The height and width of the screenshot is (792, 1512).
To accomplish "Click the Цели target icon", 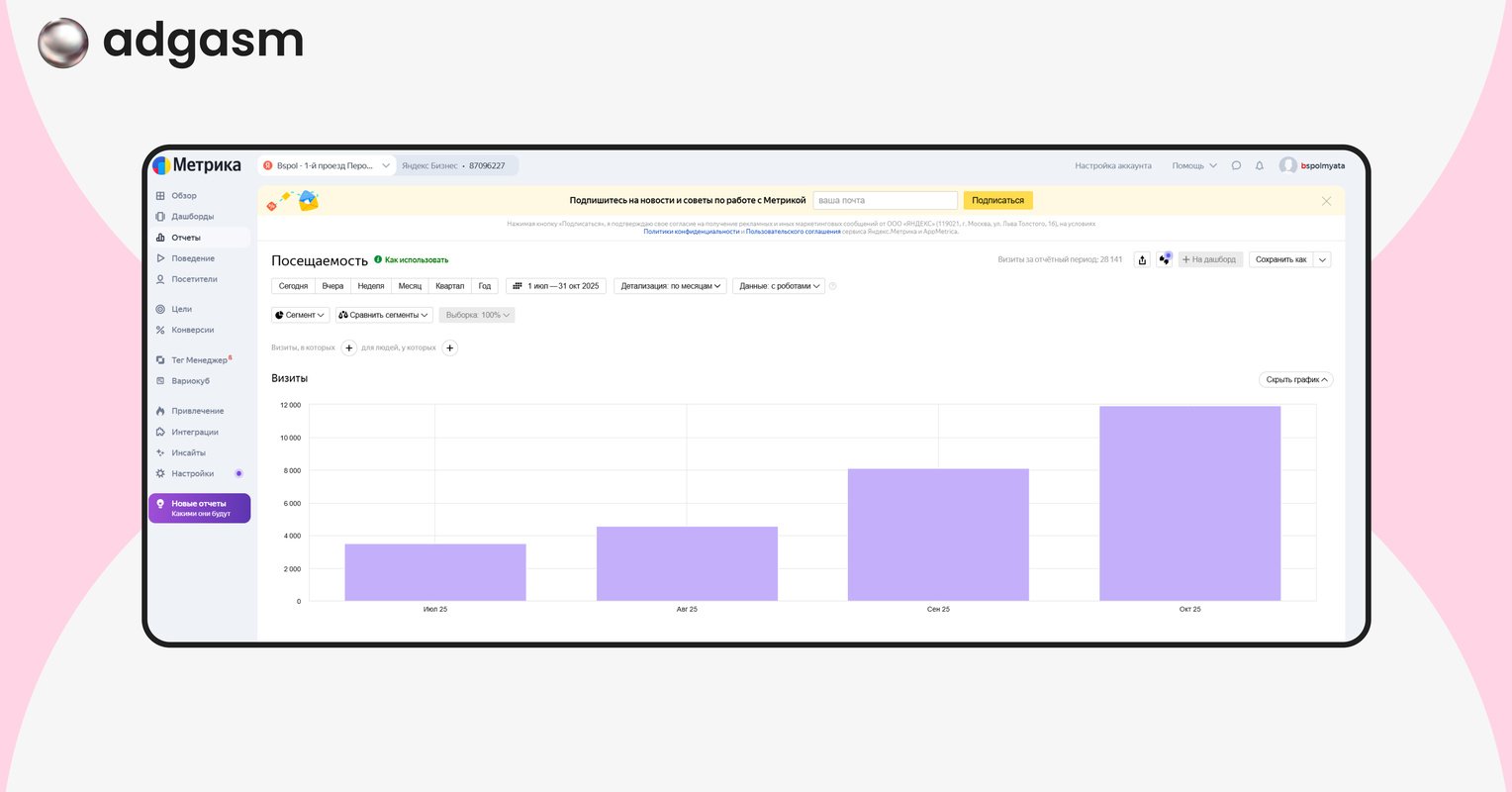I will pyautogui.click(x=160, y=309).
